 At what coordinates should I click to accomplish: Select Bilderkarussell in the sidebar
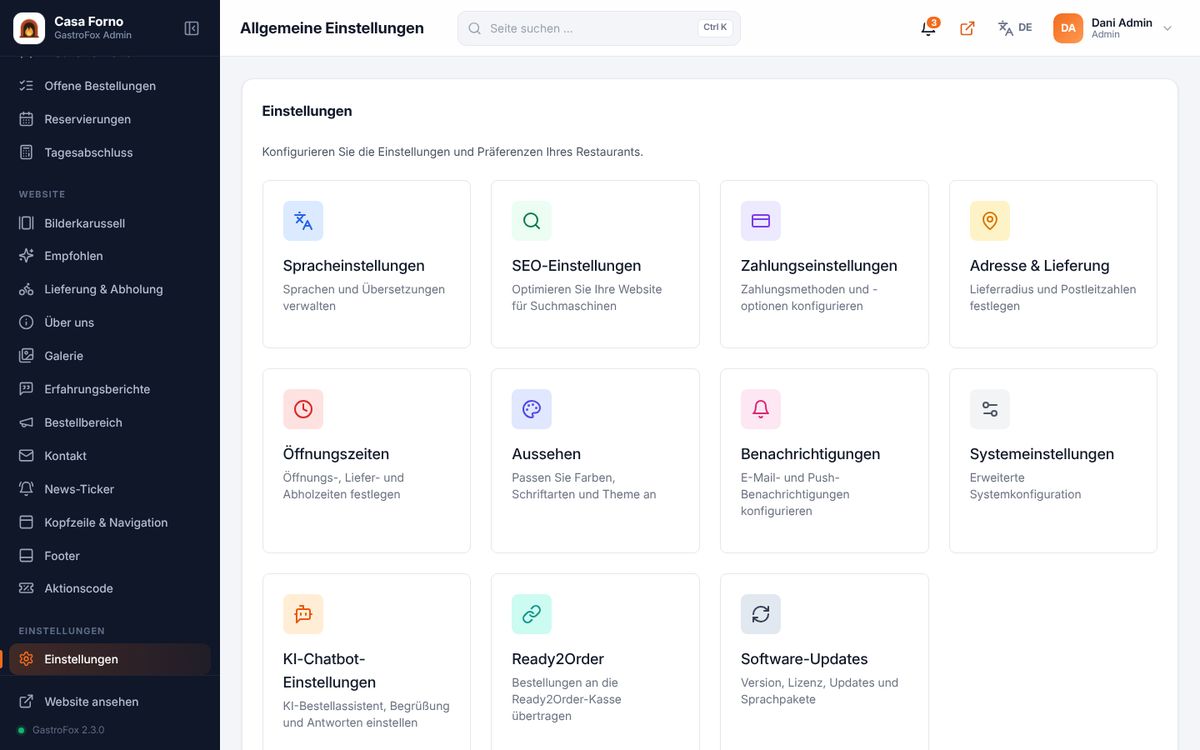click(110, 223)
